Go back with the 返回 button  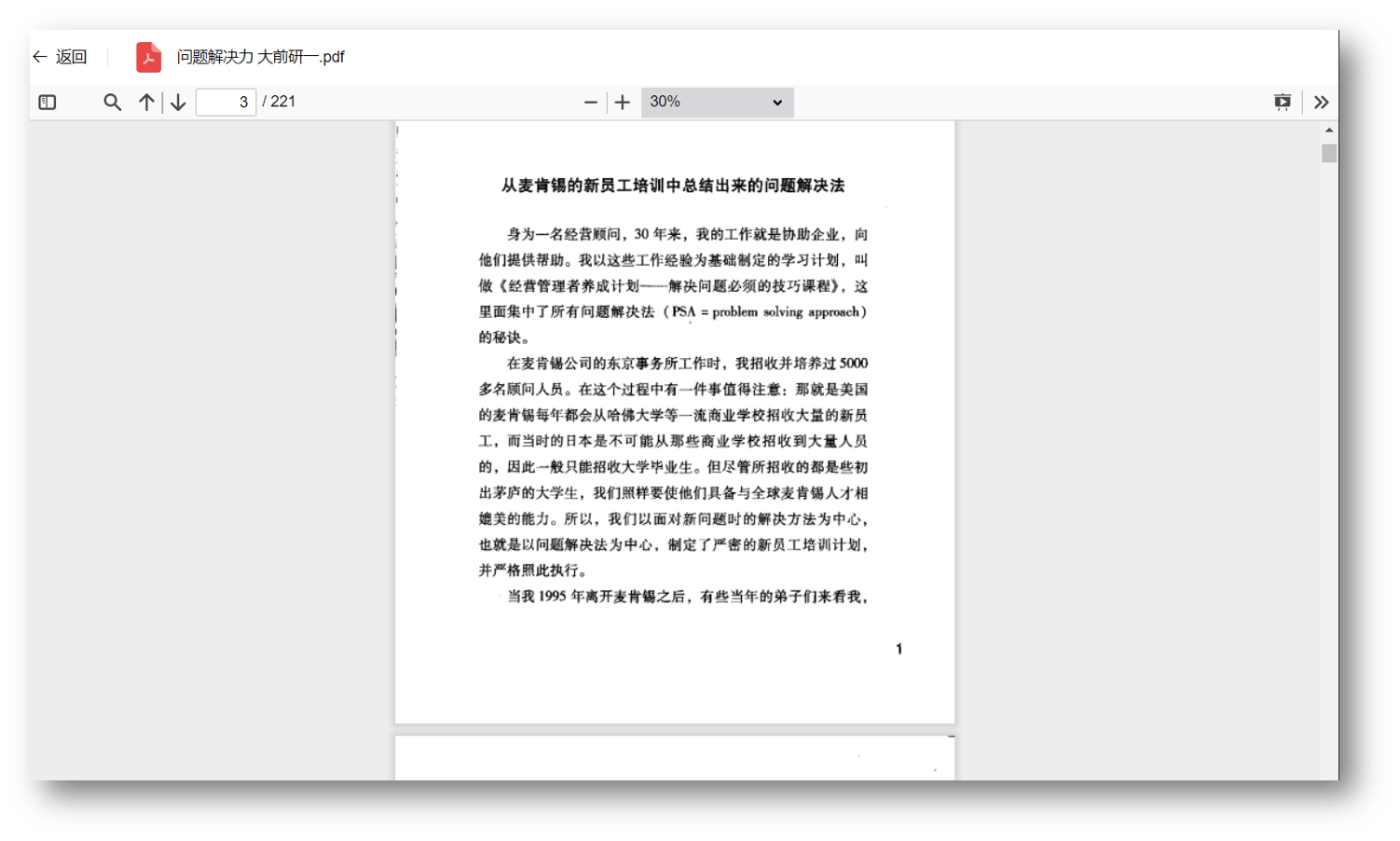tap(61, 57)
